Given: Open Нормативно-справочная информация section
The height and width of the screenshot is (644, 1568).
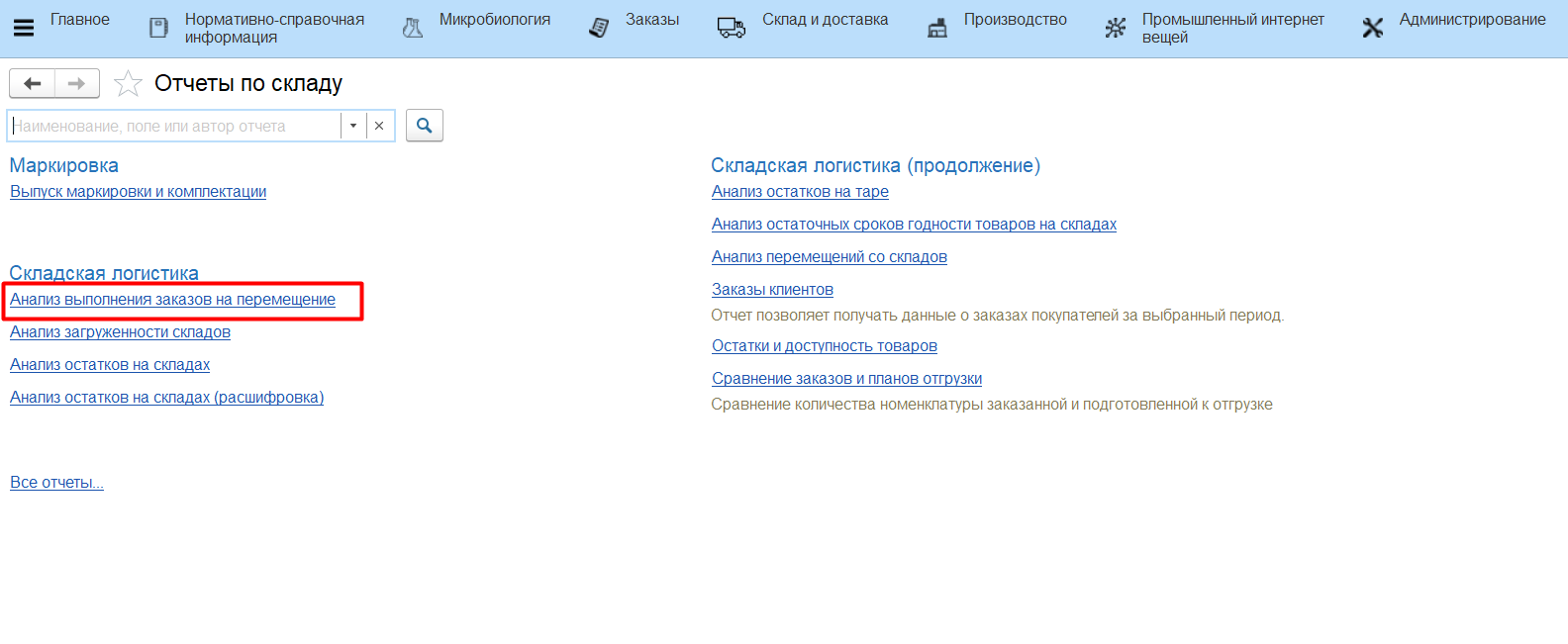Looking at the screenshot, I should tap(273, 28).
